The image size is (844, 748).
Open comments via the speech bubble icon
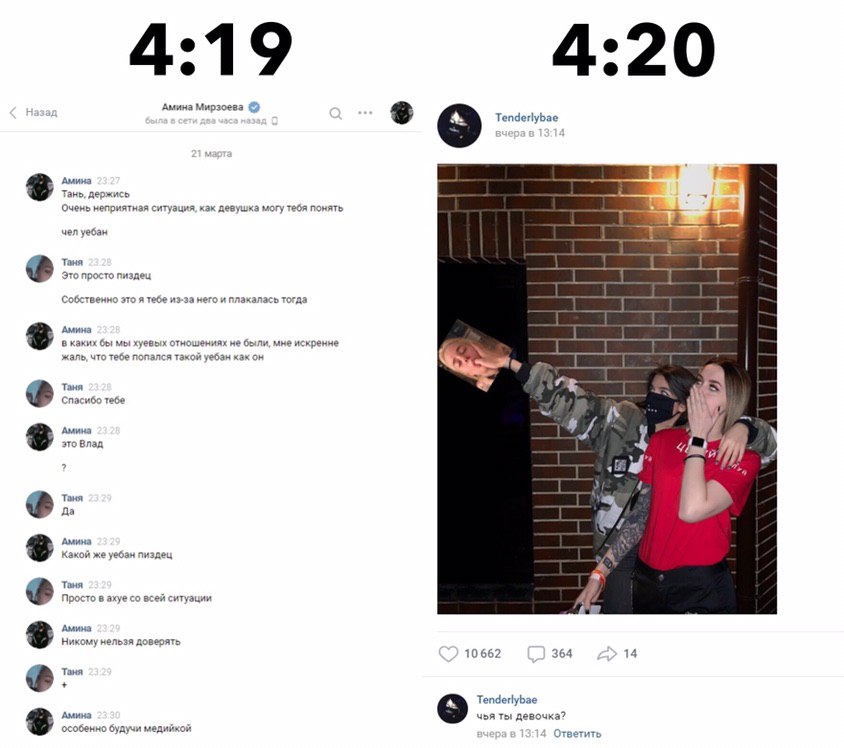pyautogui.click(x=536, y=654)
